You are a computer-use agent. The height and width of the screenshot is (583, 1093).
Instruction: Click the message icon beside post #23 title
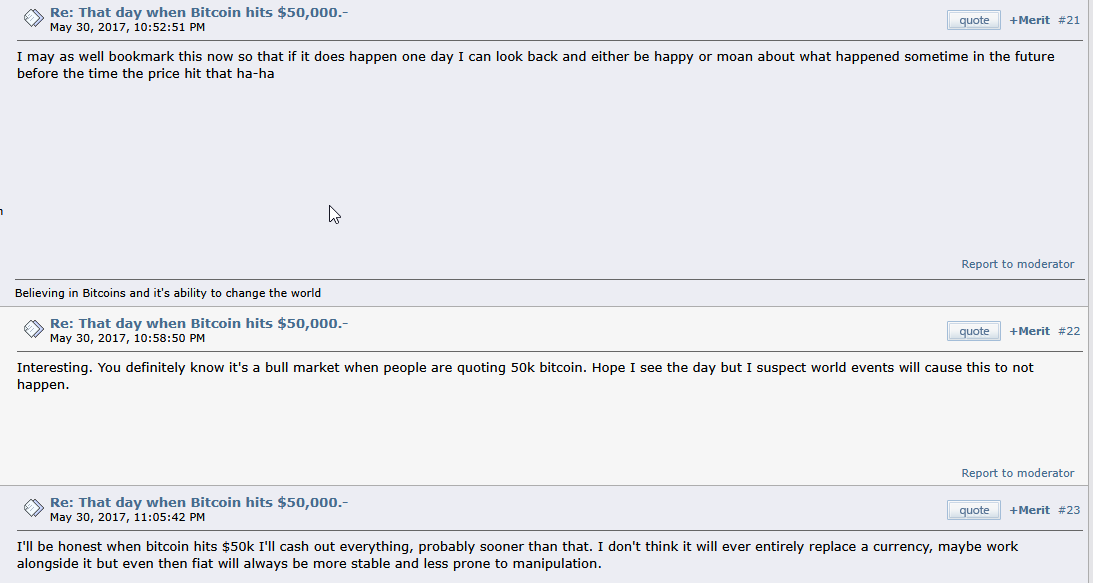click(x=33, y=508)
